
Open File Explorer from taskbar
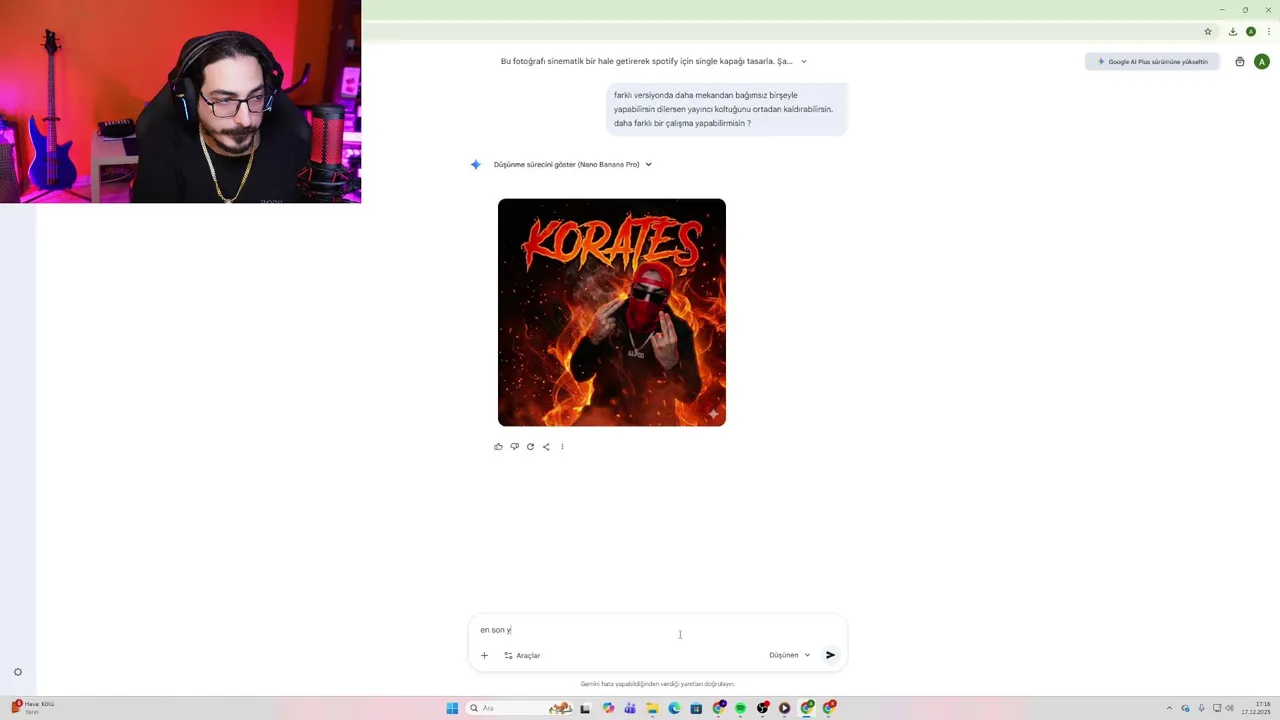[x=652, y=708]
